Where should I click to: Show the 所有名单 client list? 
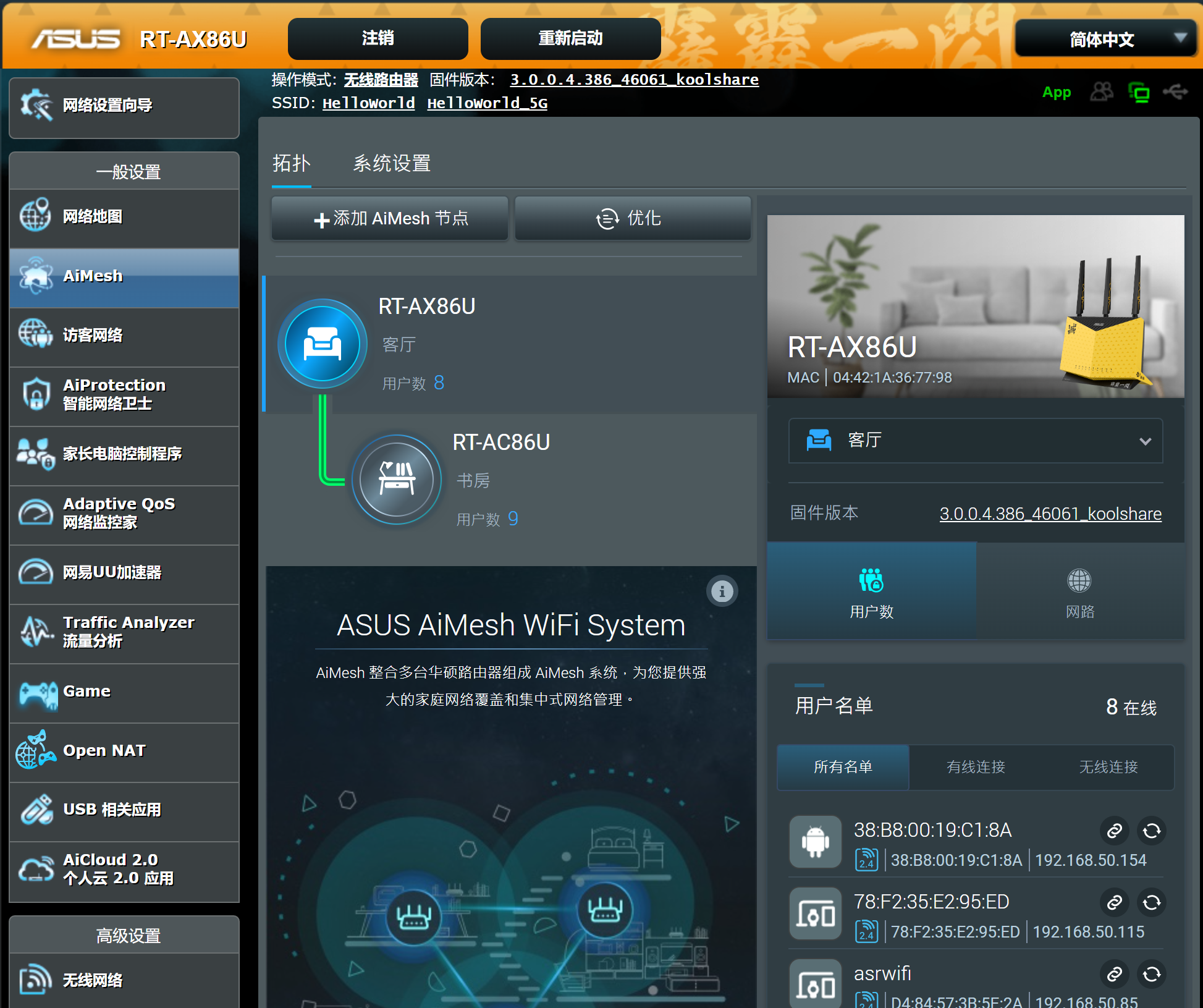(x=843, y=767)
